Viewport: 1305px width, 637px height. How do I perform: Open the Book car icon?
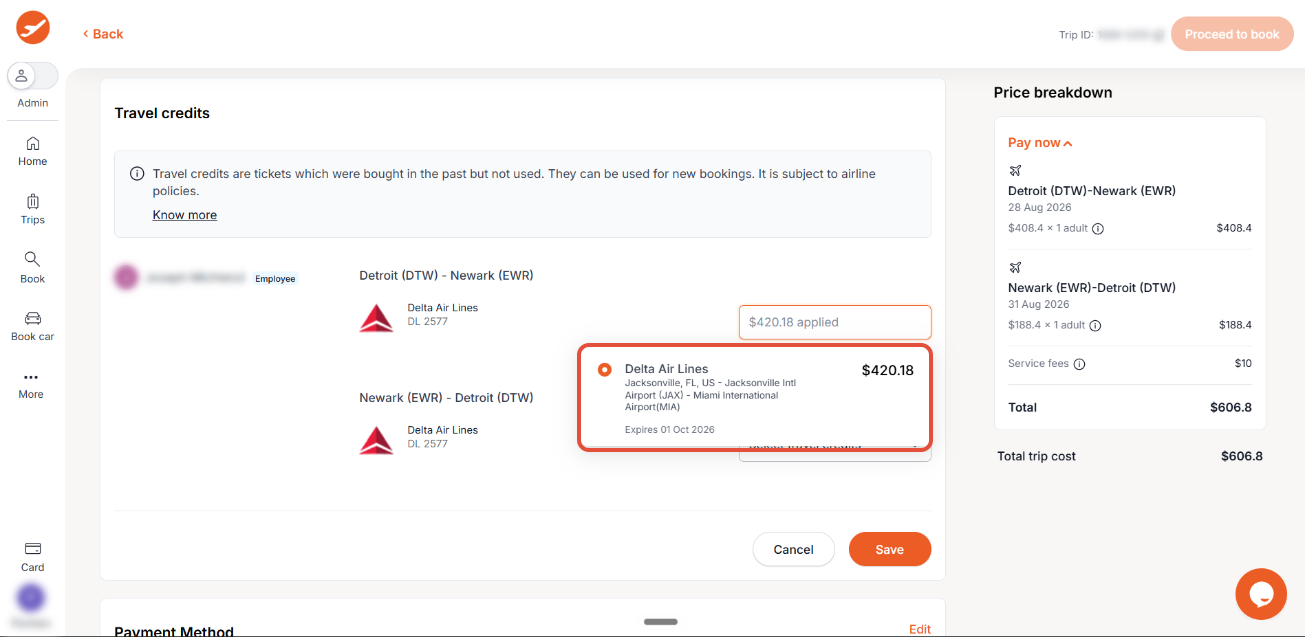pos(33,318)
